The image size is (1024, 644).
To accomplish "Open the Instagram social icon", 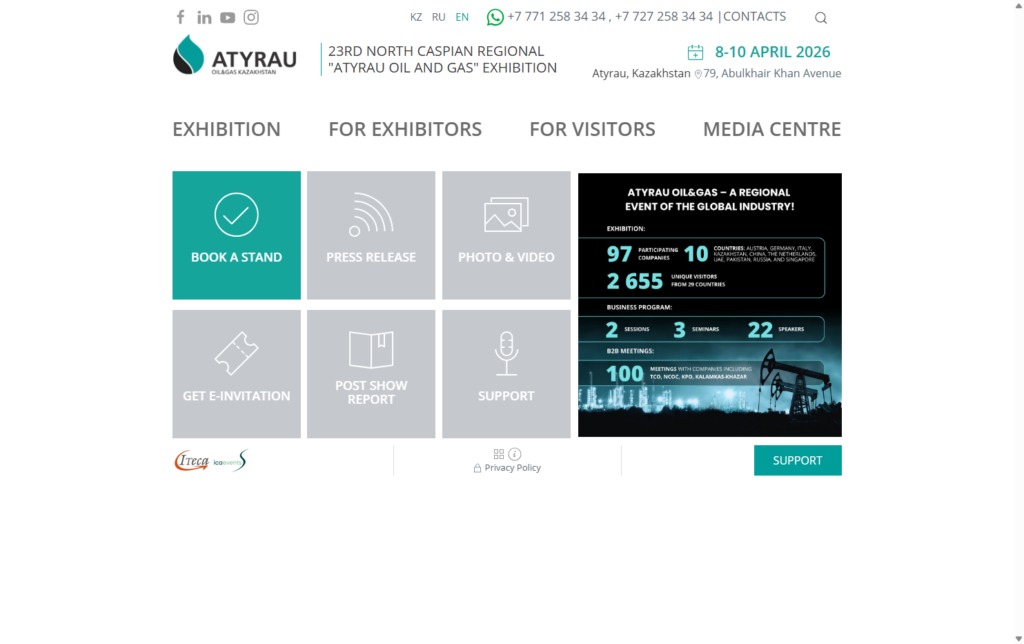I will click(x=252, y=17).
